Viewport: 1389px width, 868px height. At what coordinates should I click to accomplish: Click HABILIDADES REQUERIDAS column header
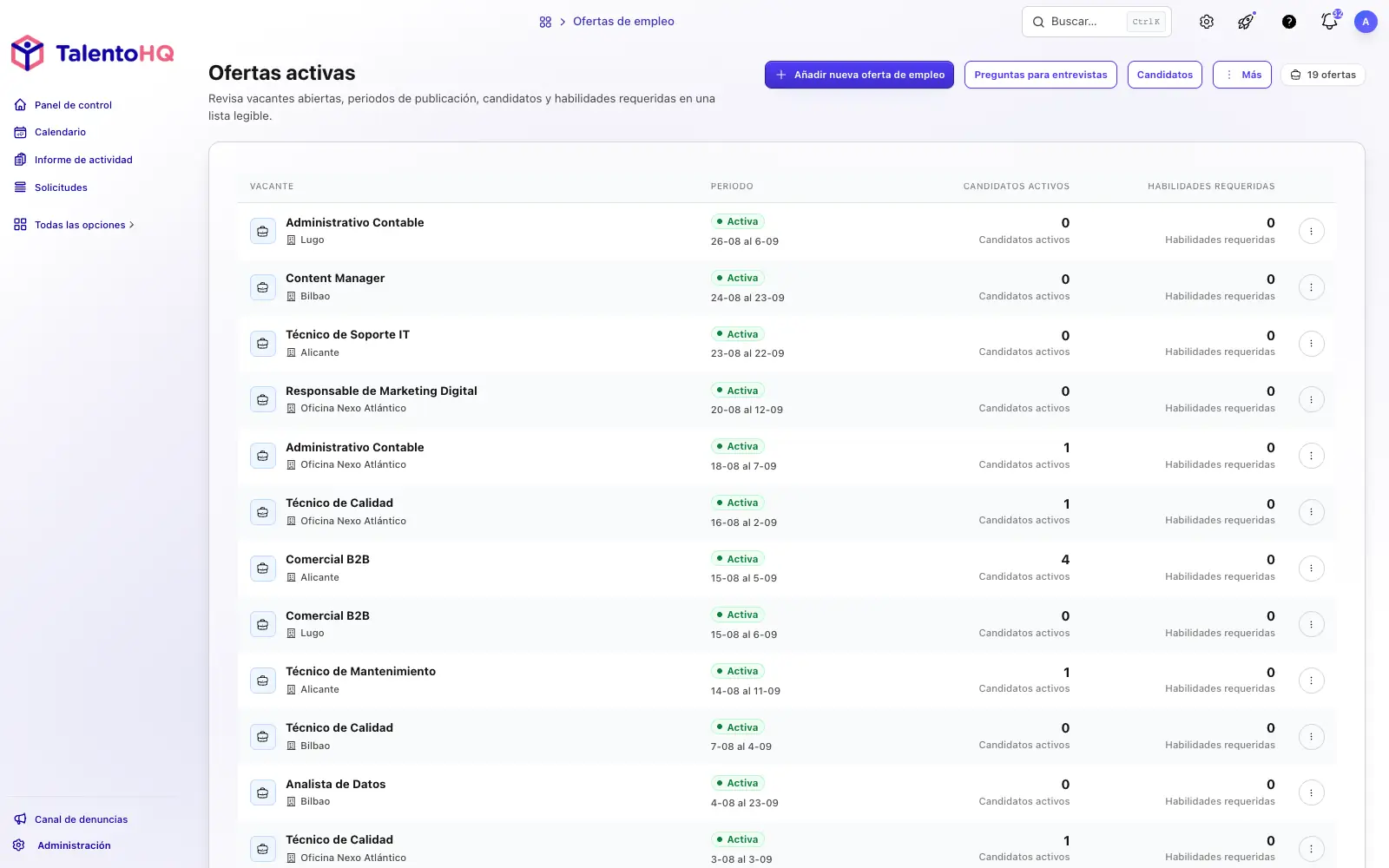(1211, 187)
